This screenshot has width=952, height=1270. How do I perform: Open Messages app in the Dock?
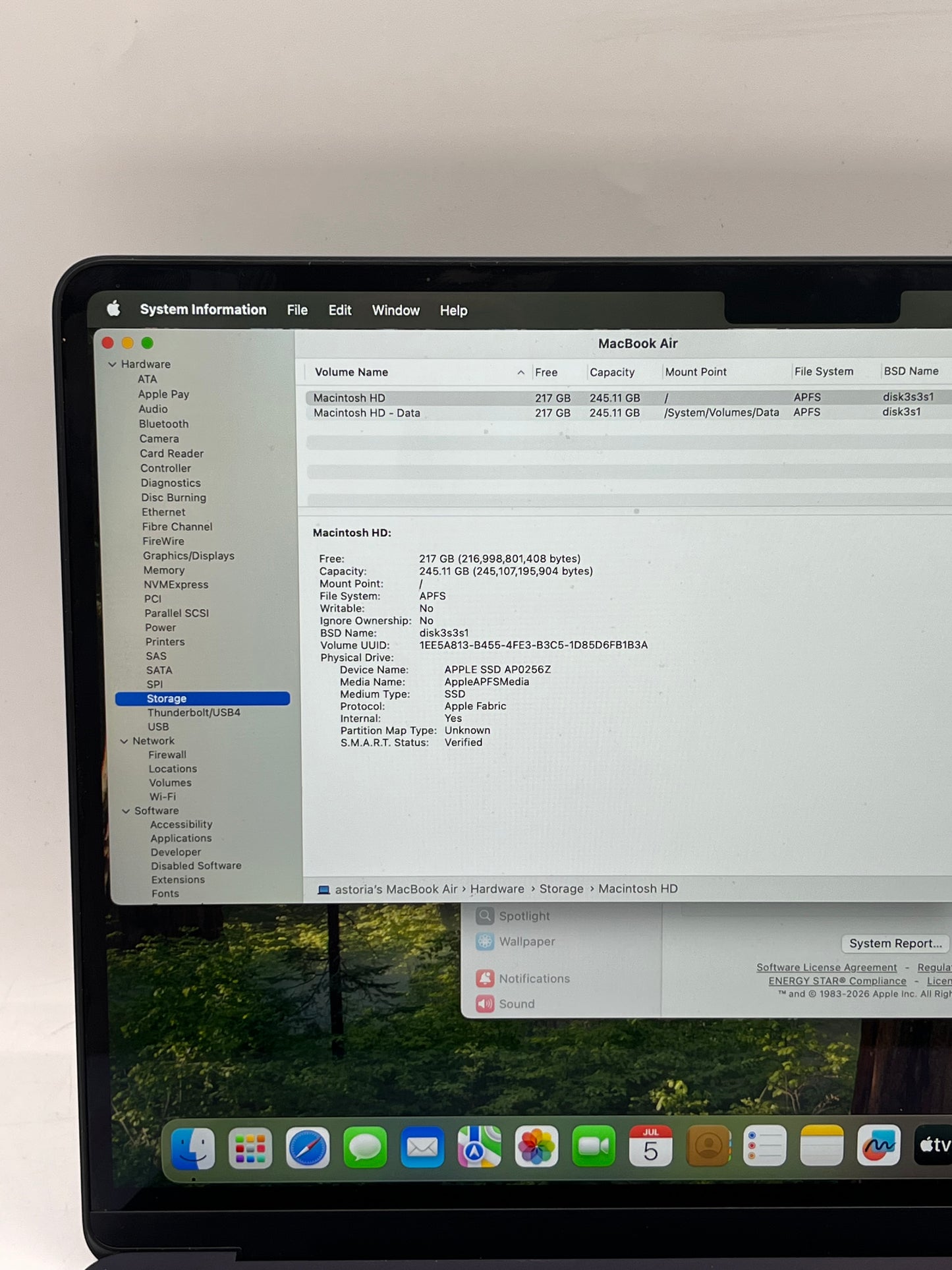[365, 1147]
